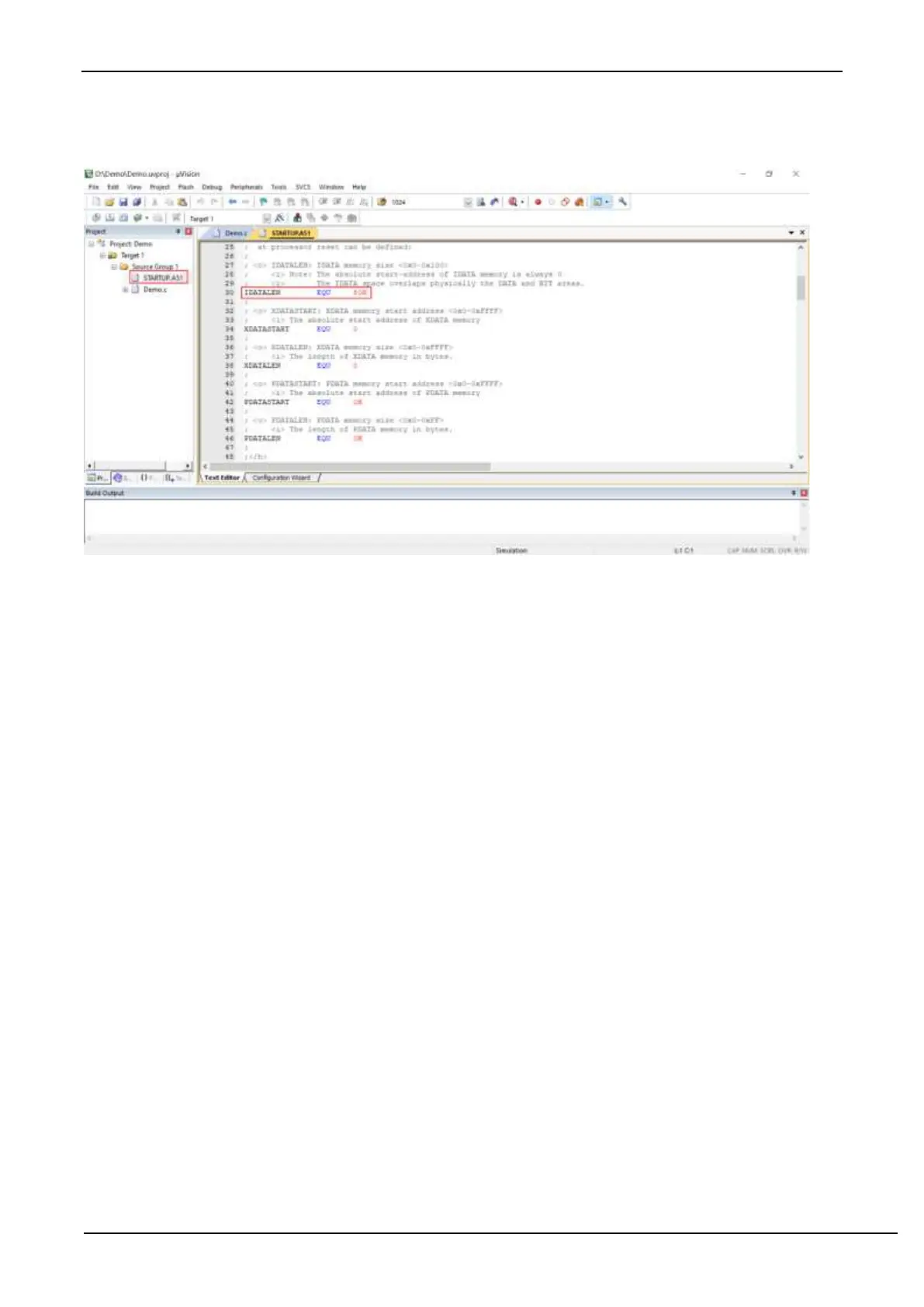Viewport: 924px width, 1307px height.
Task: Click the IDATALEN EQU line in editor
Action: click(306, 293)
